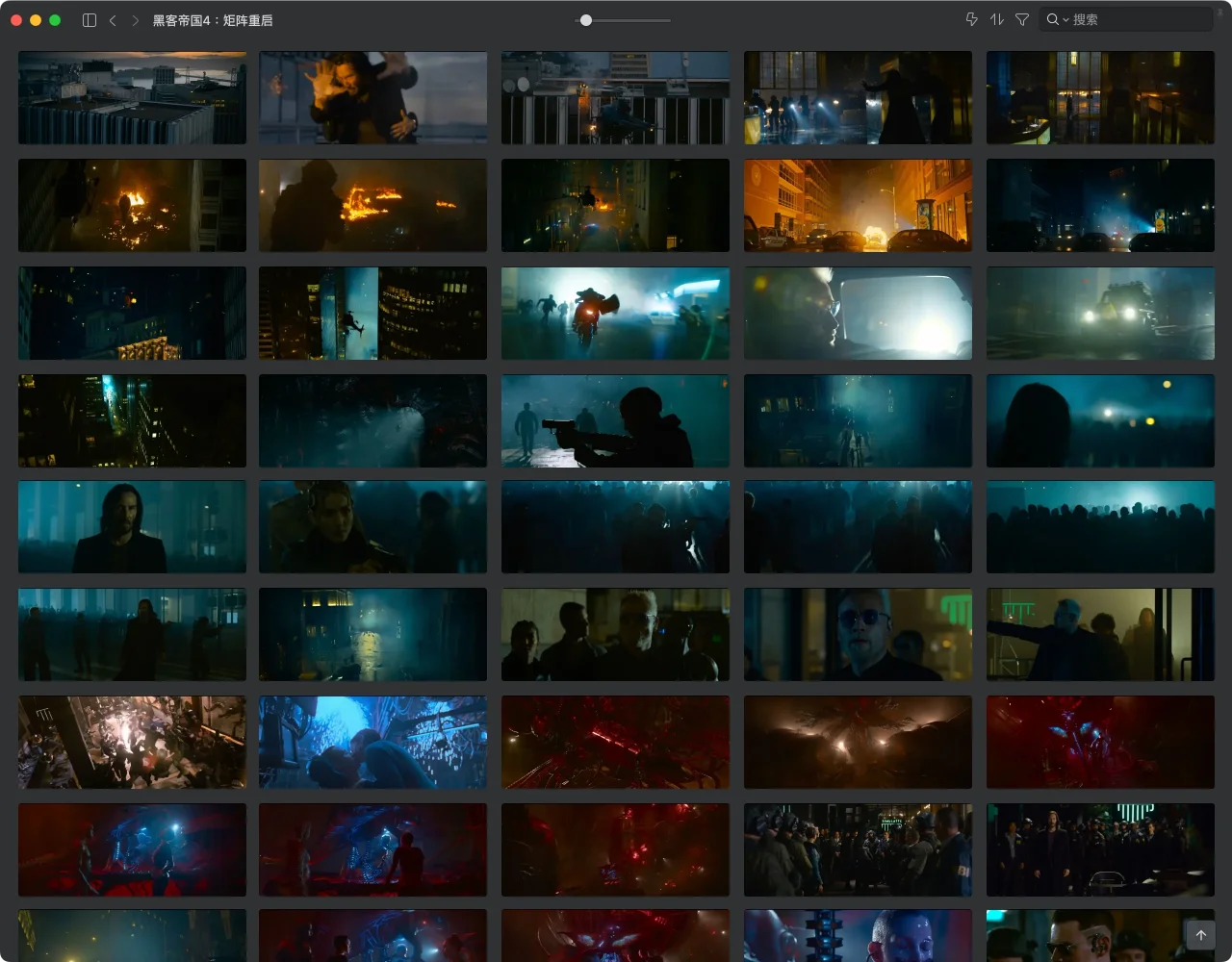
Task: Select crowd silhouette against teal glow thumbnail
Action: point(1100,527)
